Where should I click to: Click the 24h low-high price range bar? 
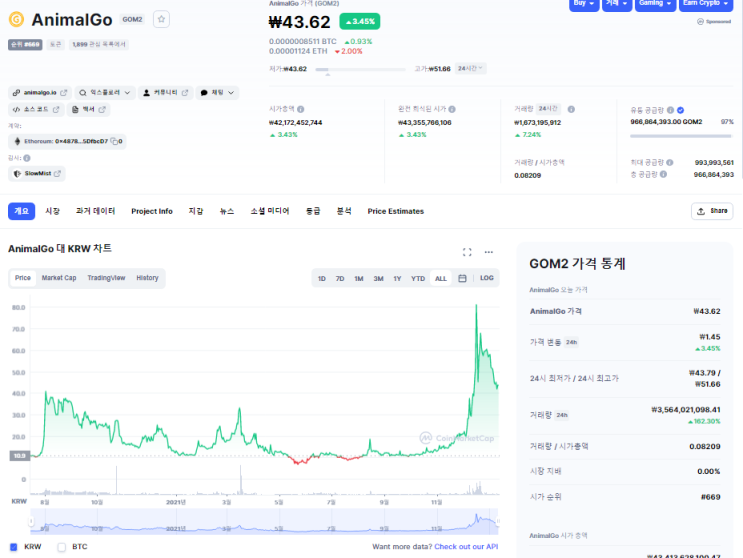coord(361,70)
